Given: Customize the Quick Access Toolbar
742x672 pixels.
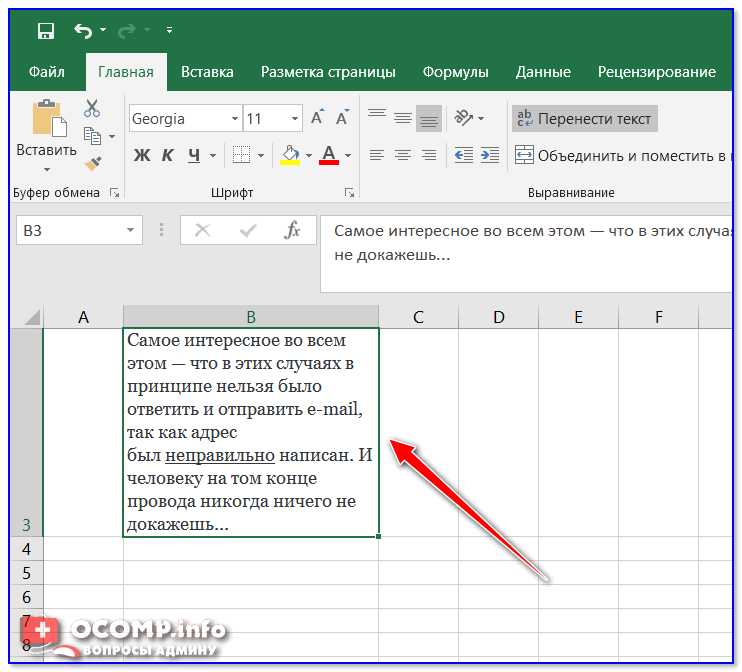Looking at the screenshot, I should (169, 31).
